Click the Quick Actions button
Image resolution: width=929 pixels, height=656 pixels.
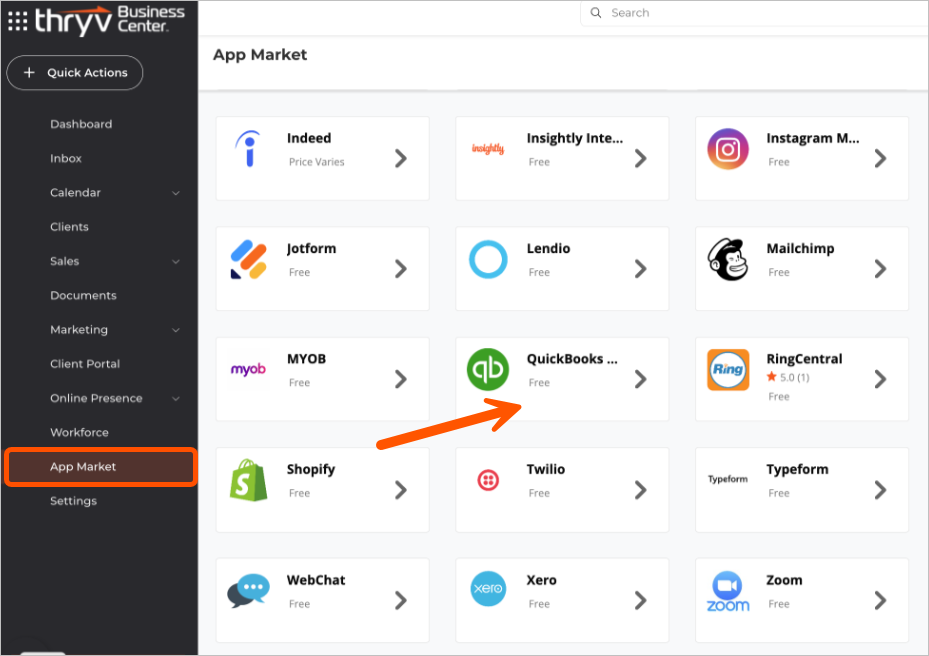(75, 73)
